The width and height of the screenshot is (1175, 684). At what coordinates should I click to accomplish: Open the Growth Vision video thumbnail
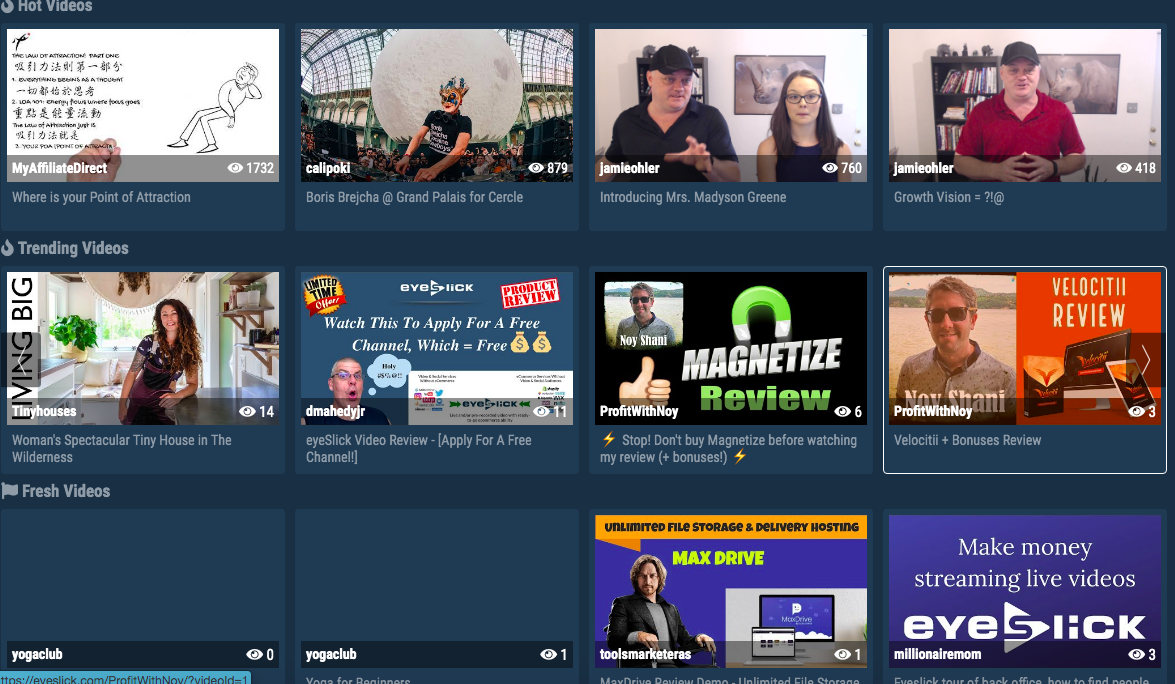coord(1024,106)
